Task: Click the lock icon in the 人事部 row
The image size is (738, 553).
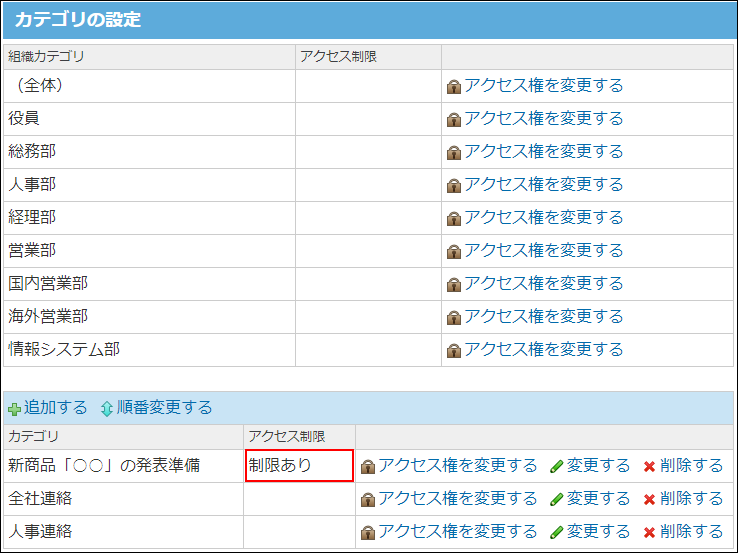Action: coord(454,186)
